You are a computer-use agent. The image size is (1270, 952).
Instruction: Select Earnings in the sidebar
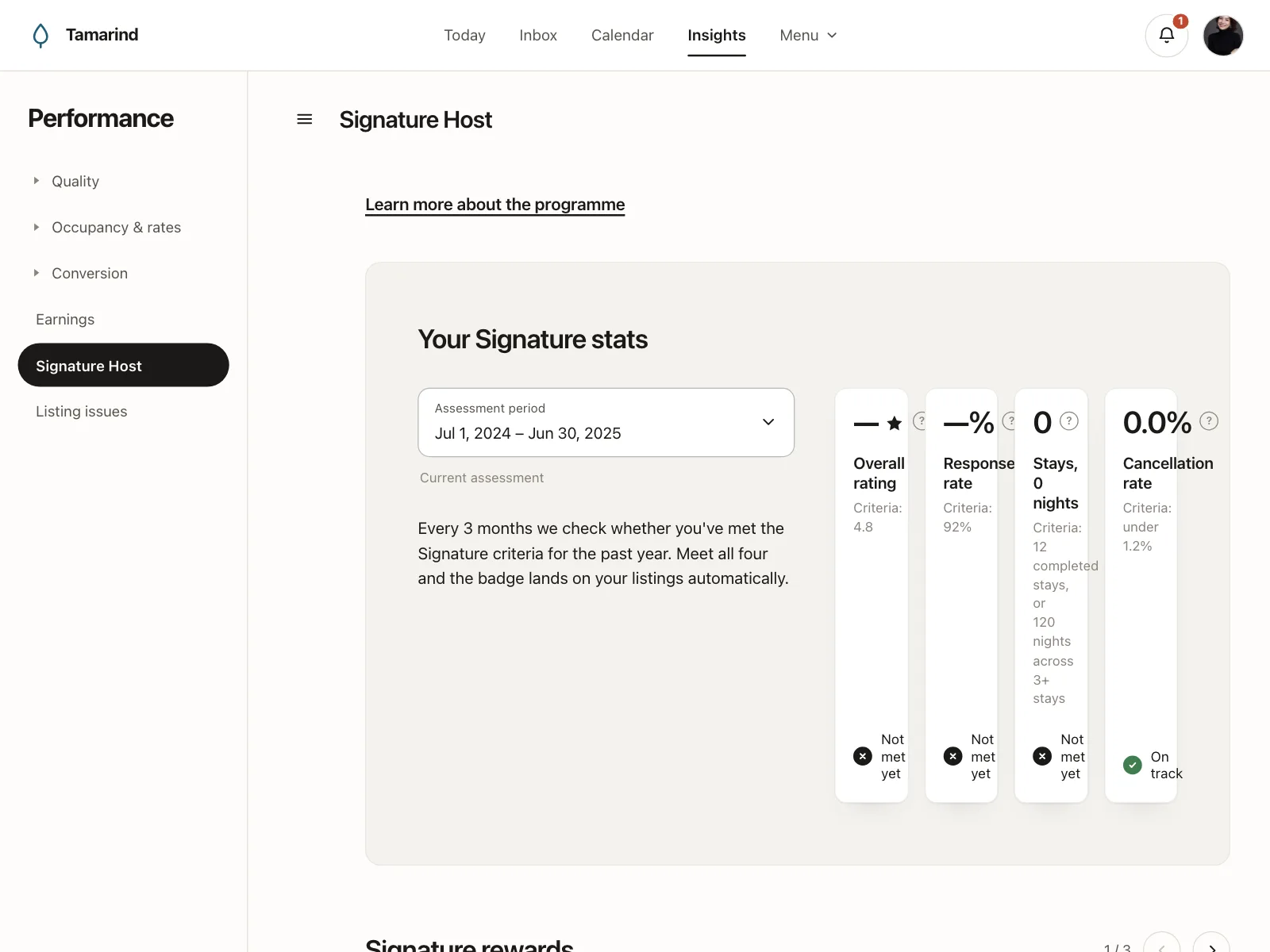65,320
